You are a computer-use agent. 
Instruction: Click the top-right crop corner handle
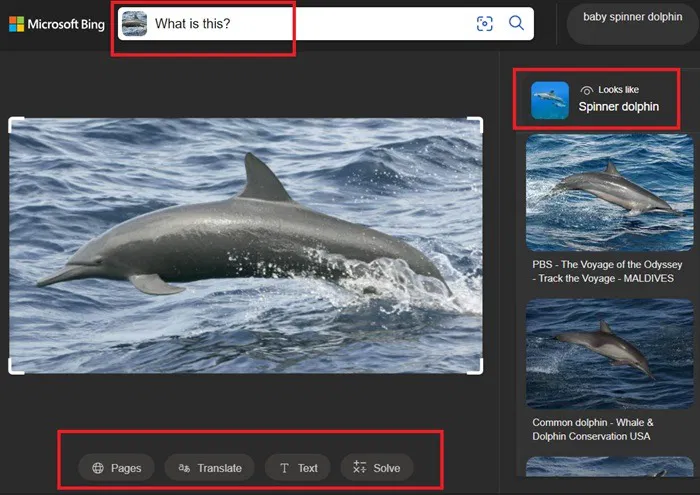click(x=478, y=122)
